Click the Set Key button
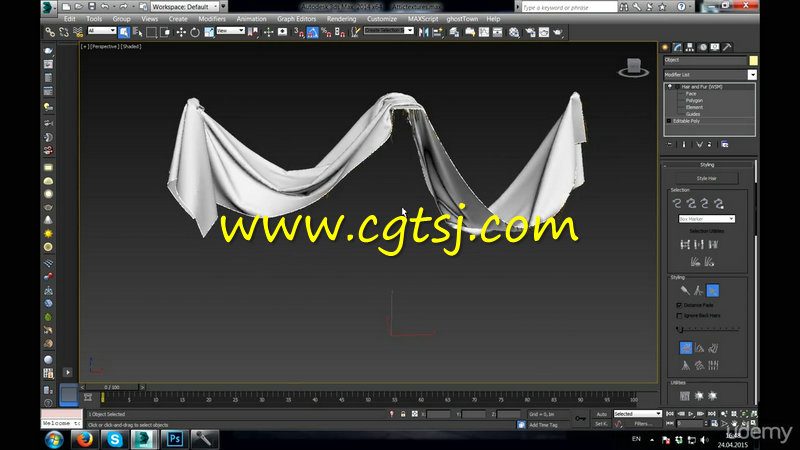This screenshot has width=800, height=450. pos(602,424)
